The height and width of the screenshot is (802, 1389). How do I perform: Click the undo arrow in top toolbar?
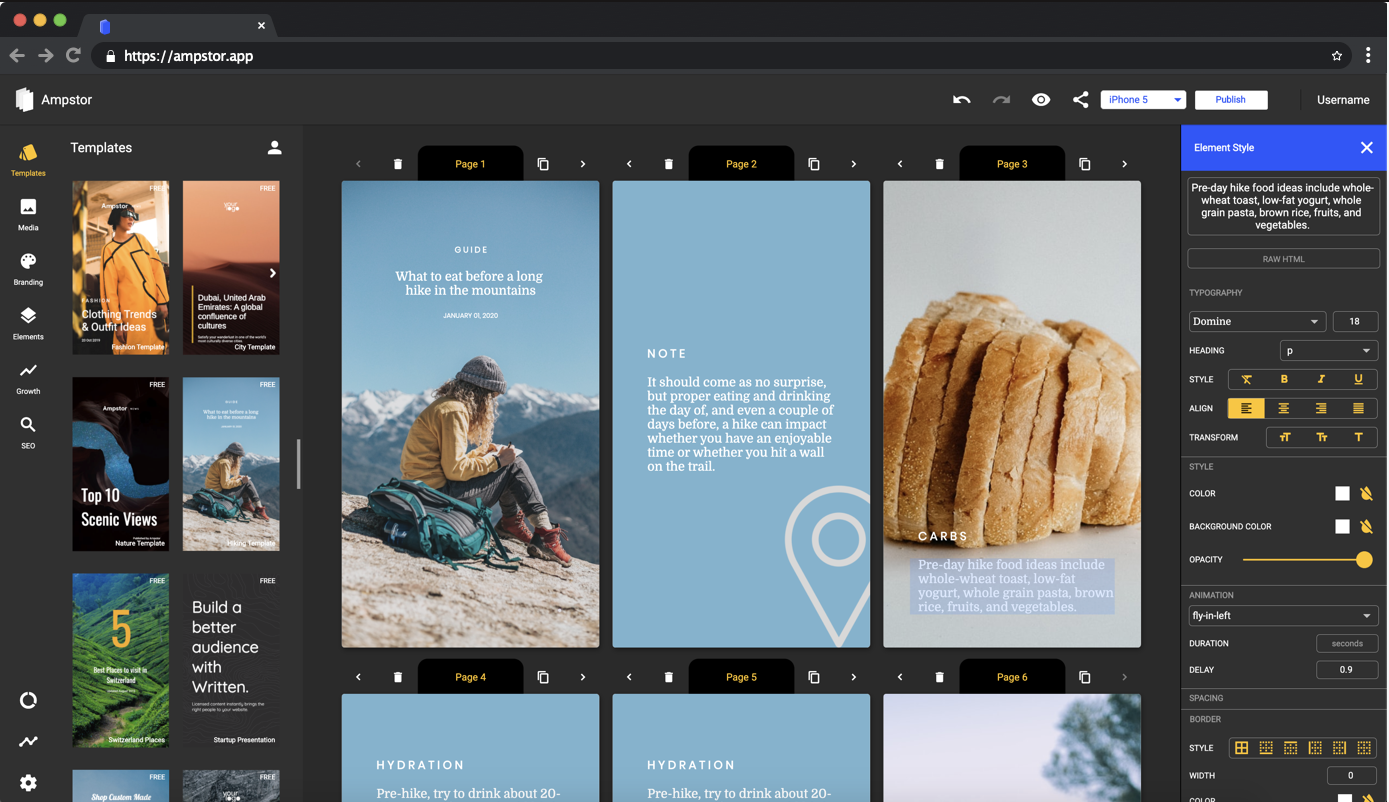coord(961,100)
